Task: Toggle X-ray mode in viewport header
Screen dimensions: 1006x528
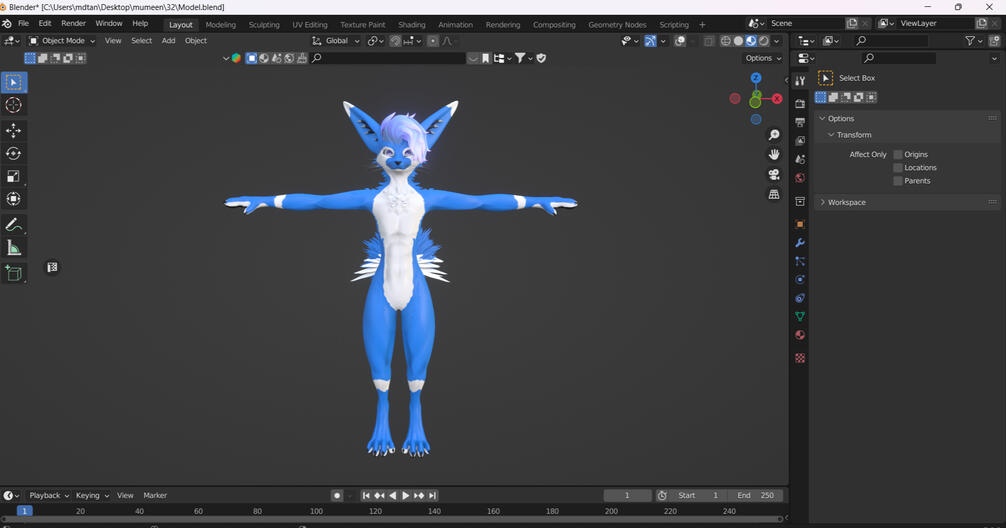Action: point(709,41)
